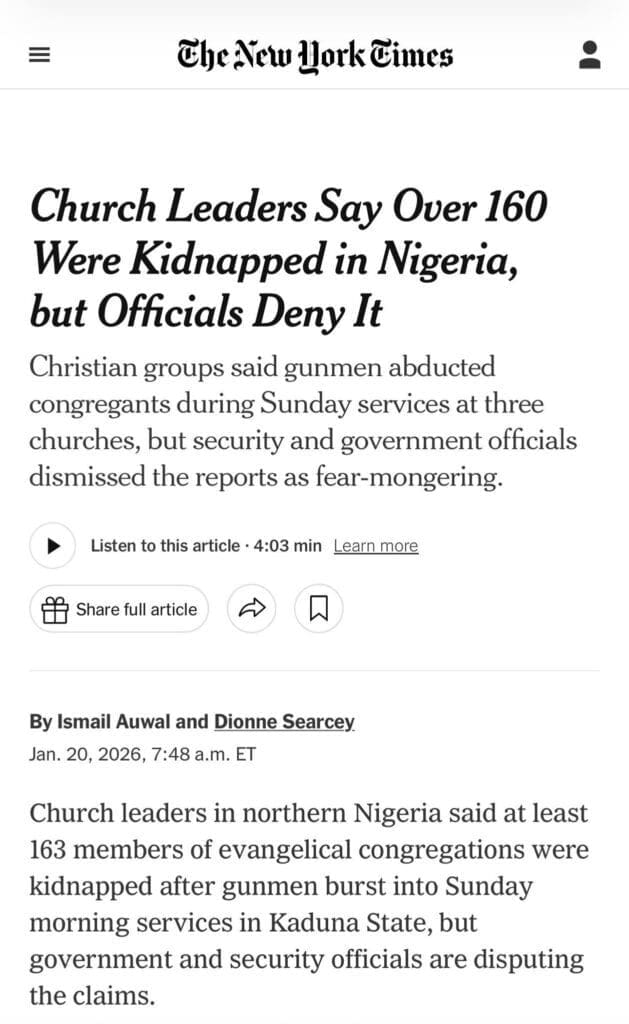Tap the account profile icon
629x1024 pixels.
coord(590,55)
